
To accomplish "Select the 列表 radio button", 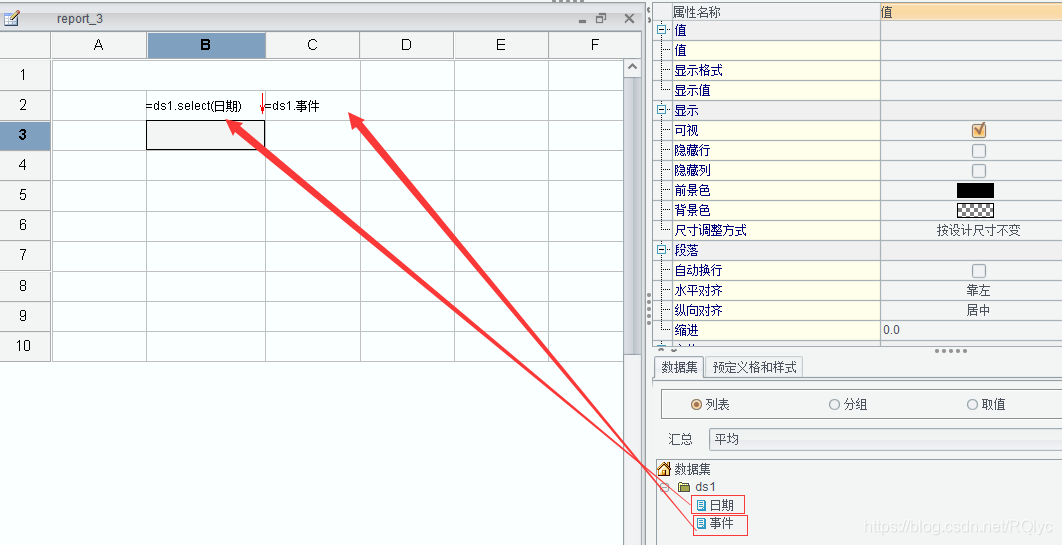I will point(696,405).
